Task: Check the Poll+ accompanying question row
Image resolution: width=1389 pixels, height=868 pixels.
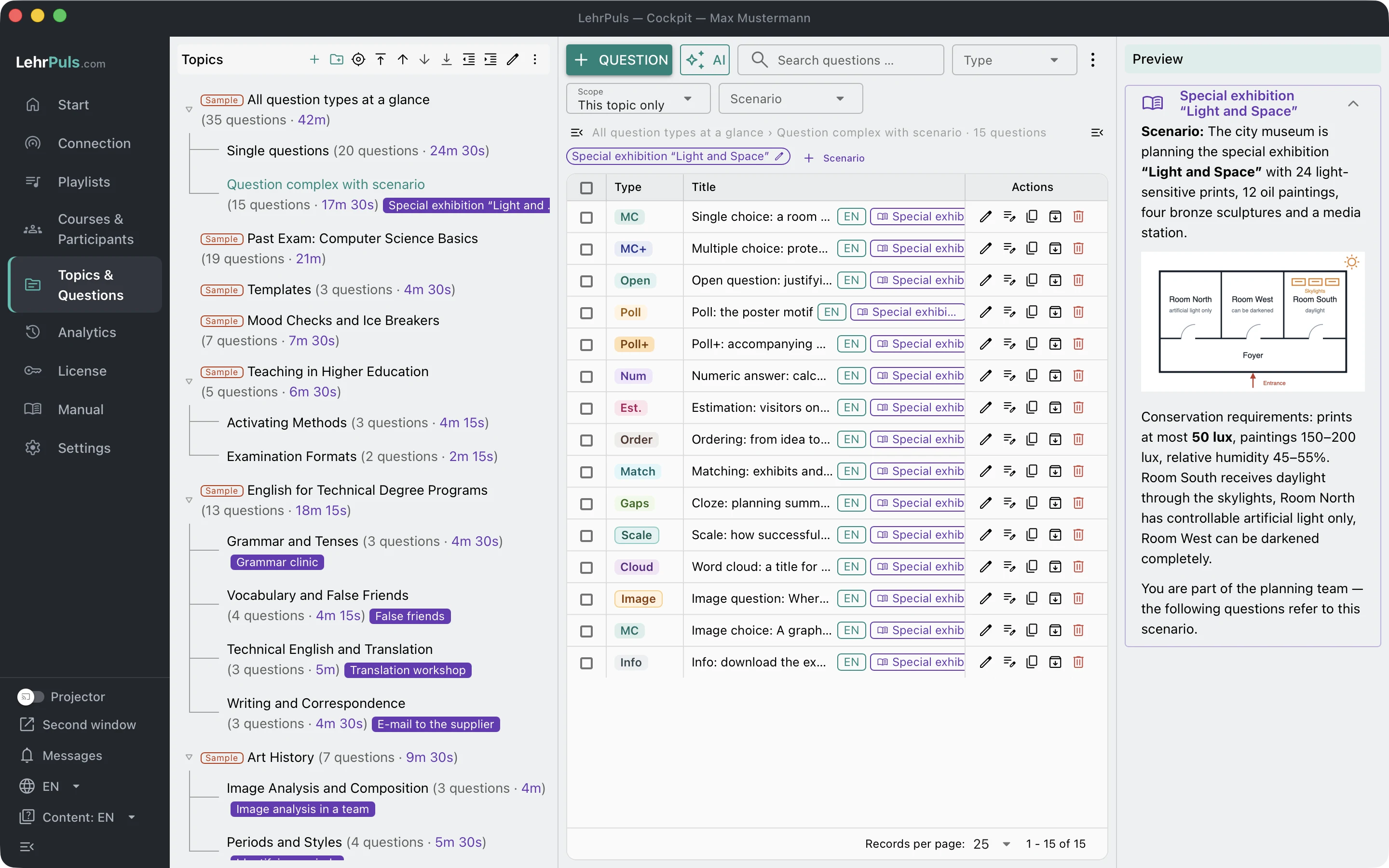Action: point(586,344)
